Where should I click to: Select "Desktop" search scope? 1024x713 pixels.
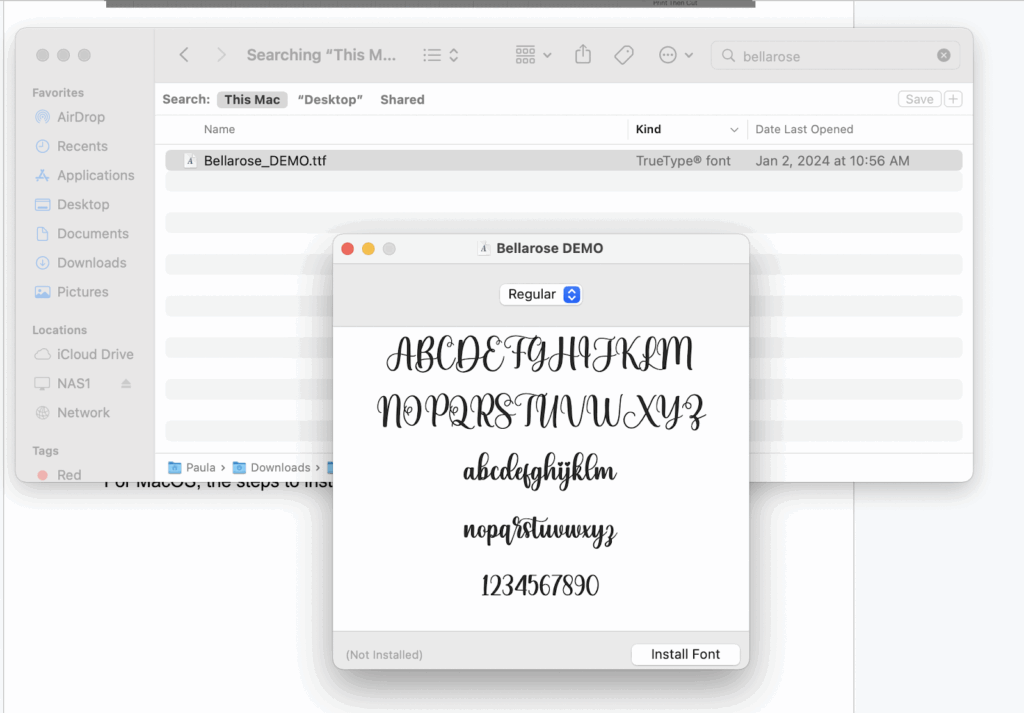330,100
